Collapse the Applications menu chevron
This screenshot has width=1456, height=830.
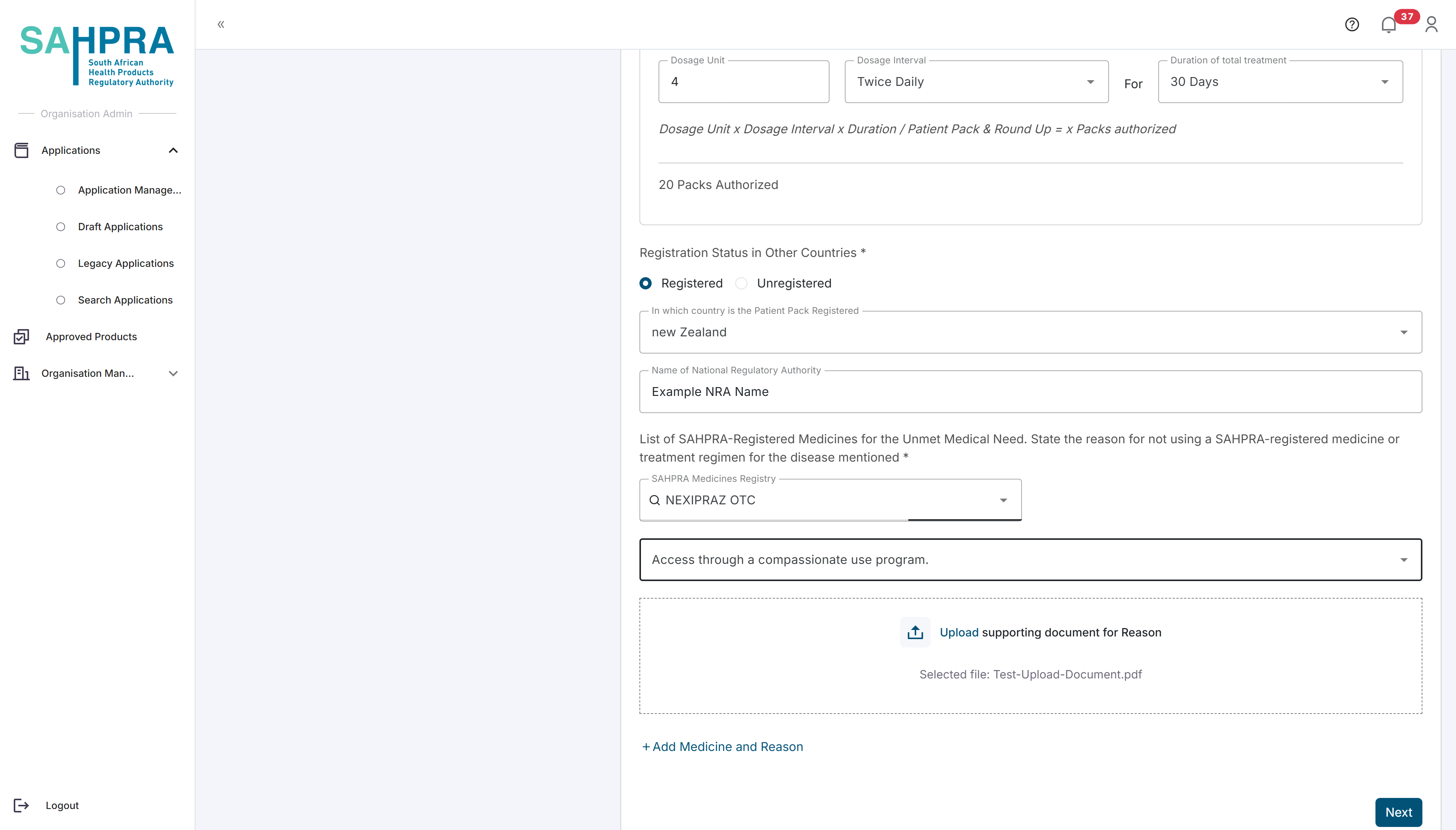tap(173, 150)
